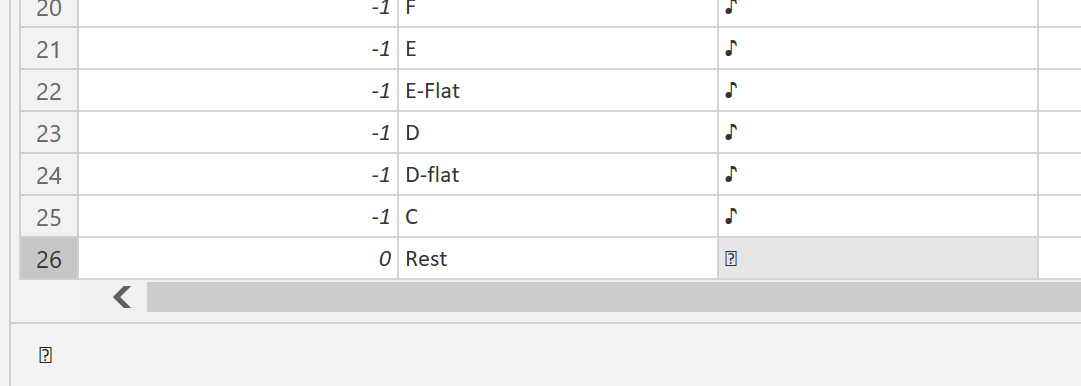The width and height of the screenshot is (1081, 386).
Task: Click the music note icon in row 21
Action: 731,48
